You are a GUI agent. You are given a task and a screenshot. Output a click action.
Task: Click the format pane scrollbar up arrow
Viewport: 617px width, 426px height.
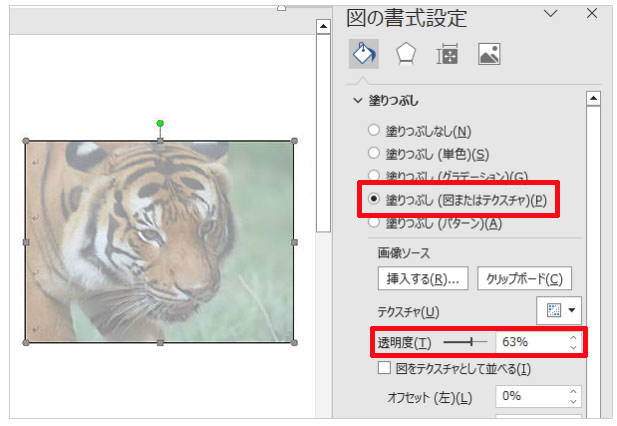tap(593, 98)
